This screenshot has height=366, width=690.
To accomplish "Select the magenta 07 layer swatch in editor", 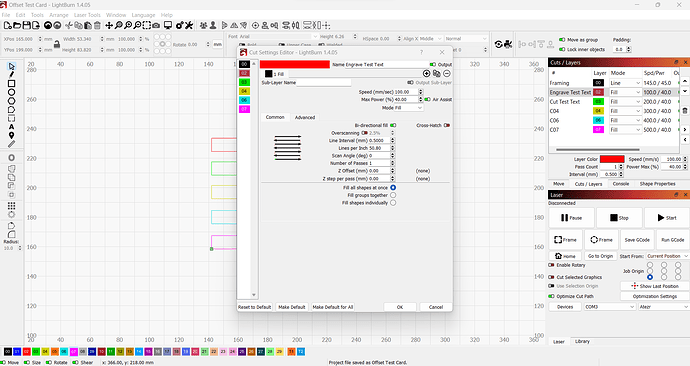I will coord(244,109).
